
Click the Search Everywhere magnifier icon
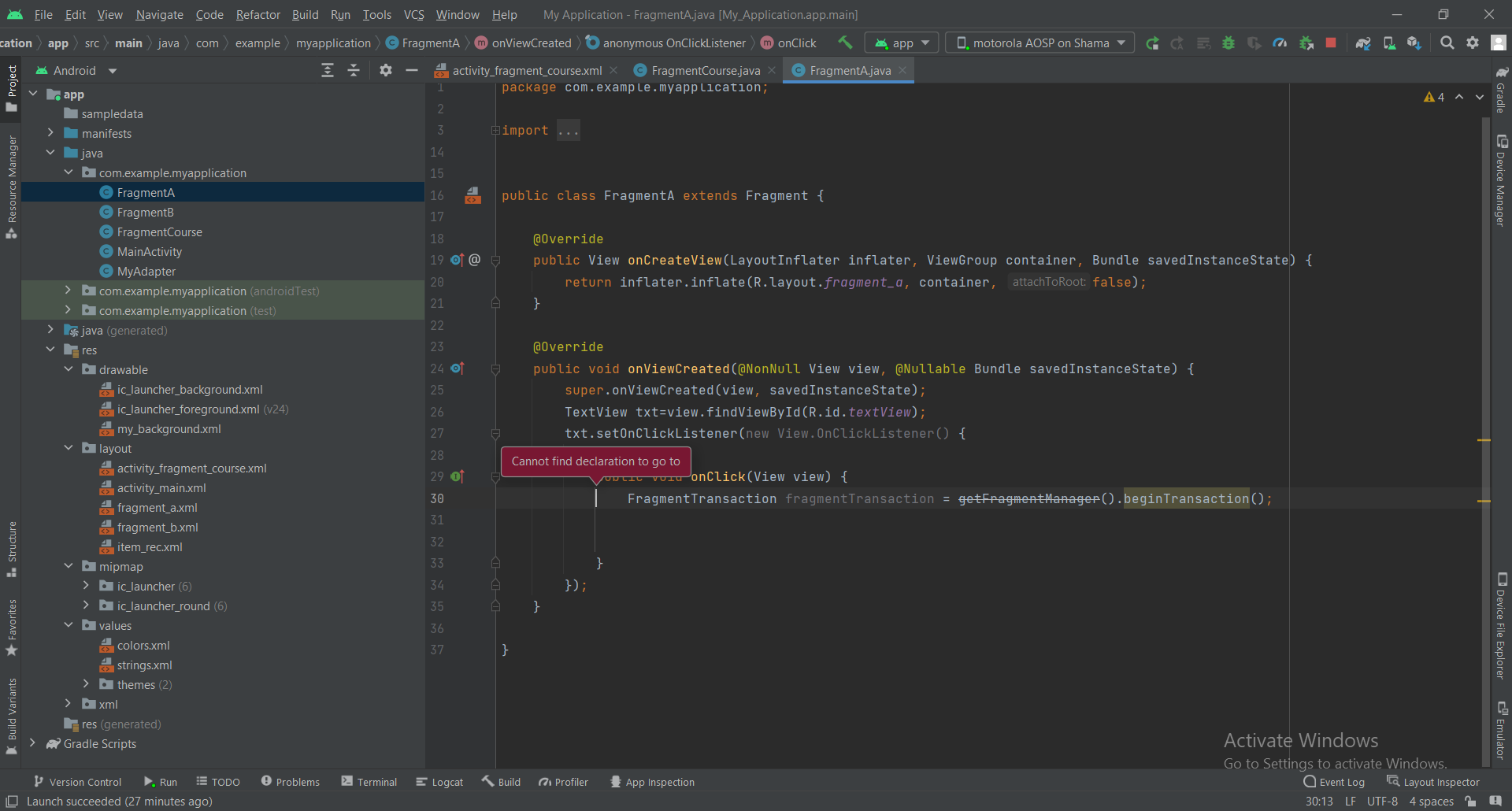[x=1447, y=43]
